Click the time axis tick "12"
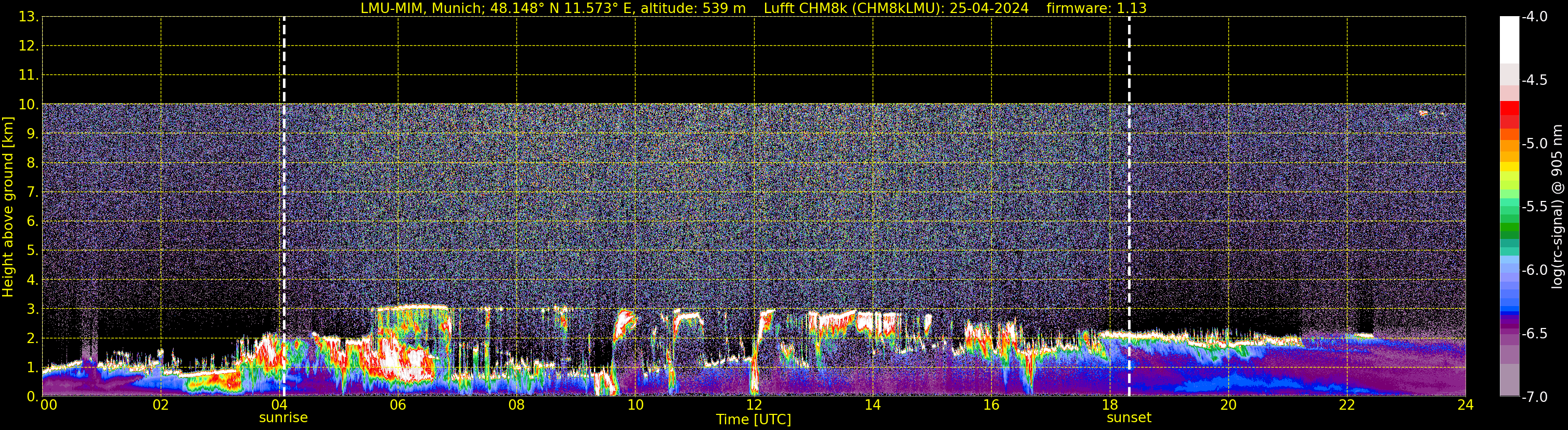This screenshot has width=1568, height=430. pyautogui.click(x=754, y=405)
